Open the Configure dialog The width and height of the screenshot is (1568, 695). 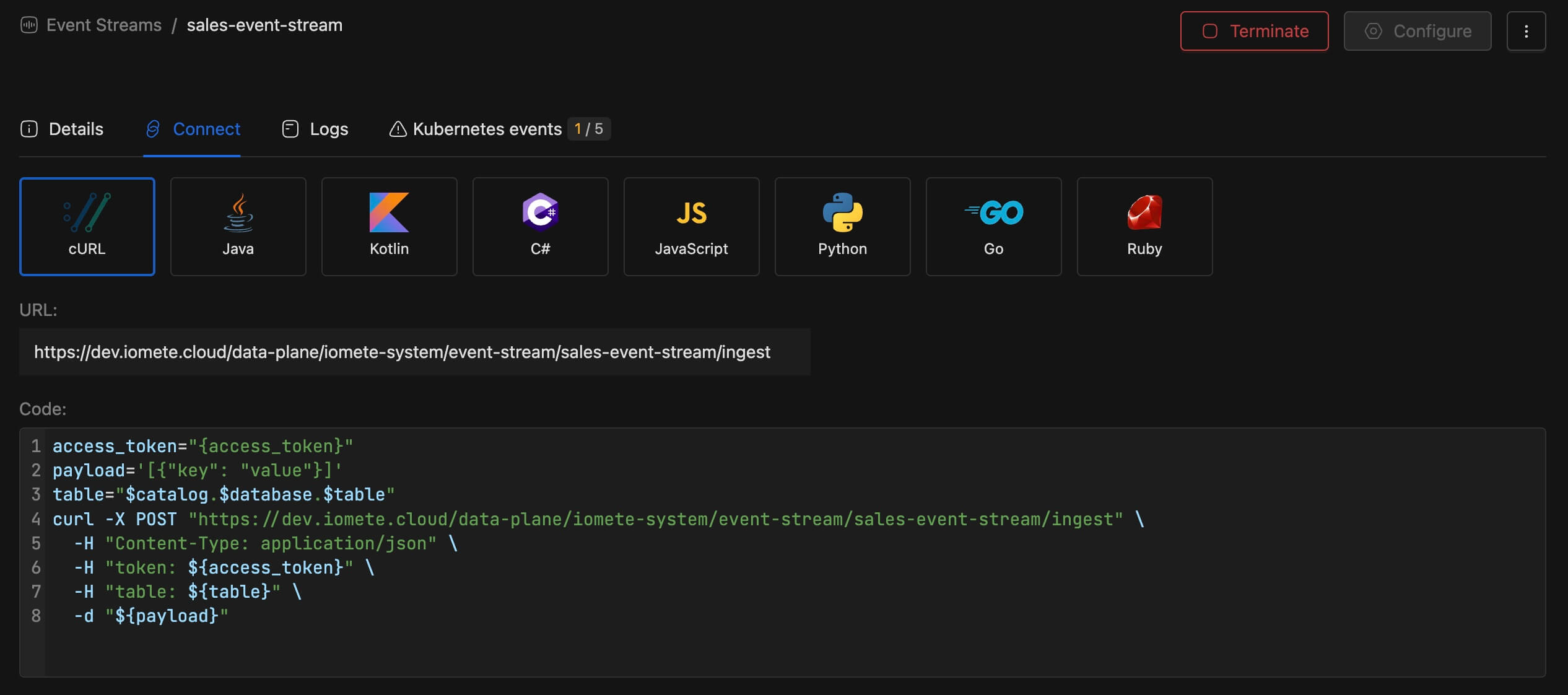coord(1418,30)
